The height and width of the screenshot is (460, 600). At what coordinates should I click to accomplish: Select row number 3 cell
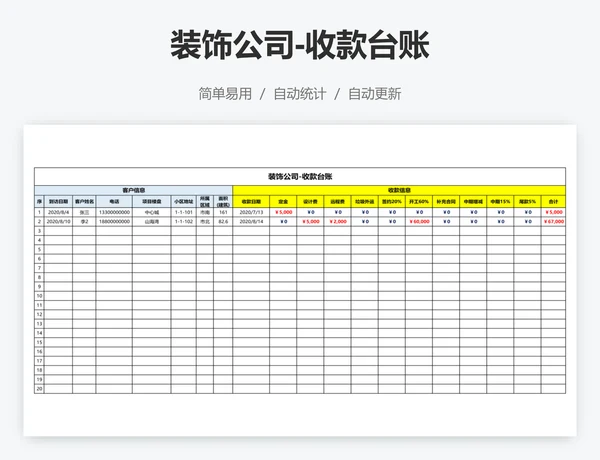(x=39, y=231)
